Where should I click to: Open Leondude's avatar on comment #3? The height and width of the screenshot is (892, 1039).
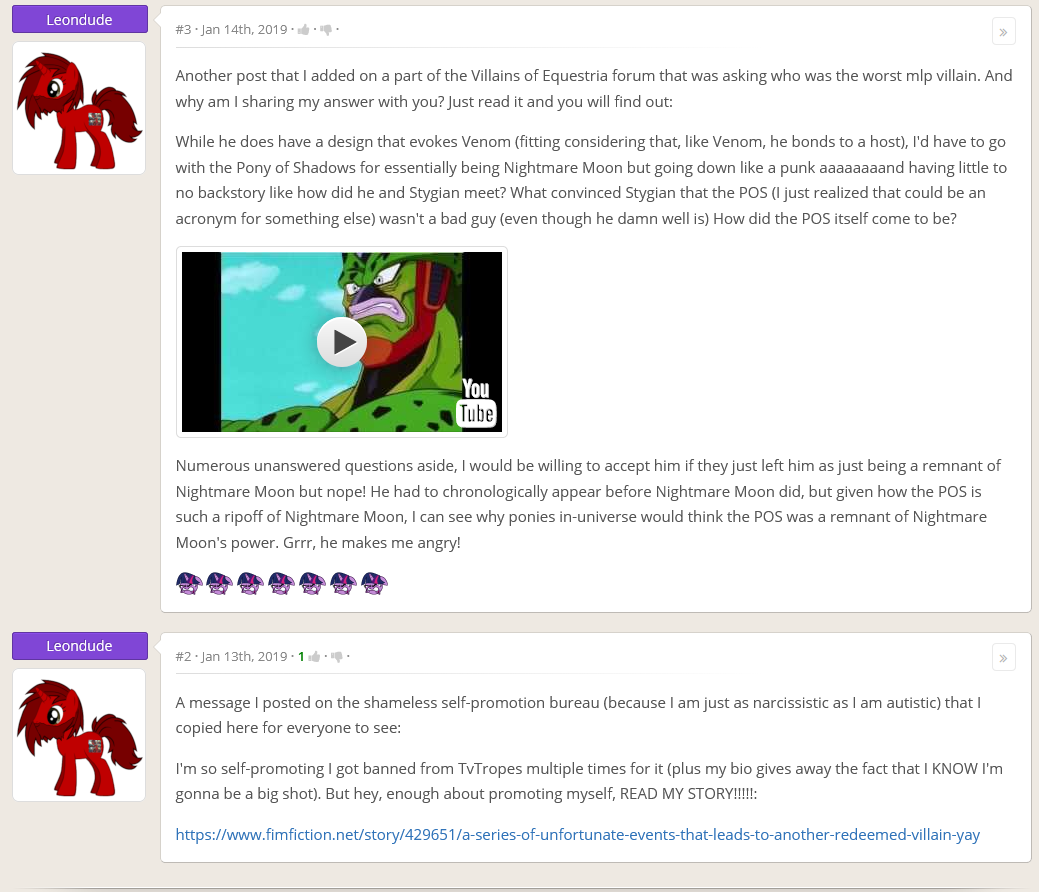click(79, 108)
